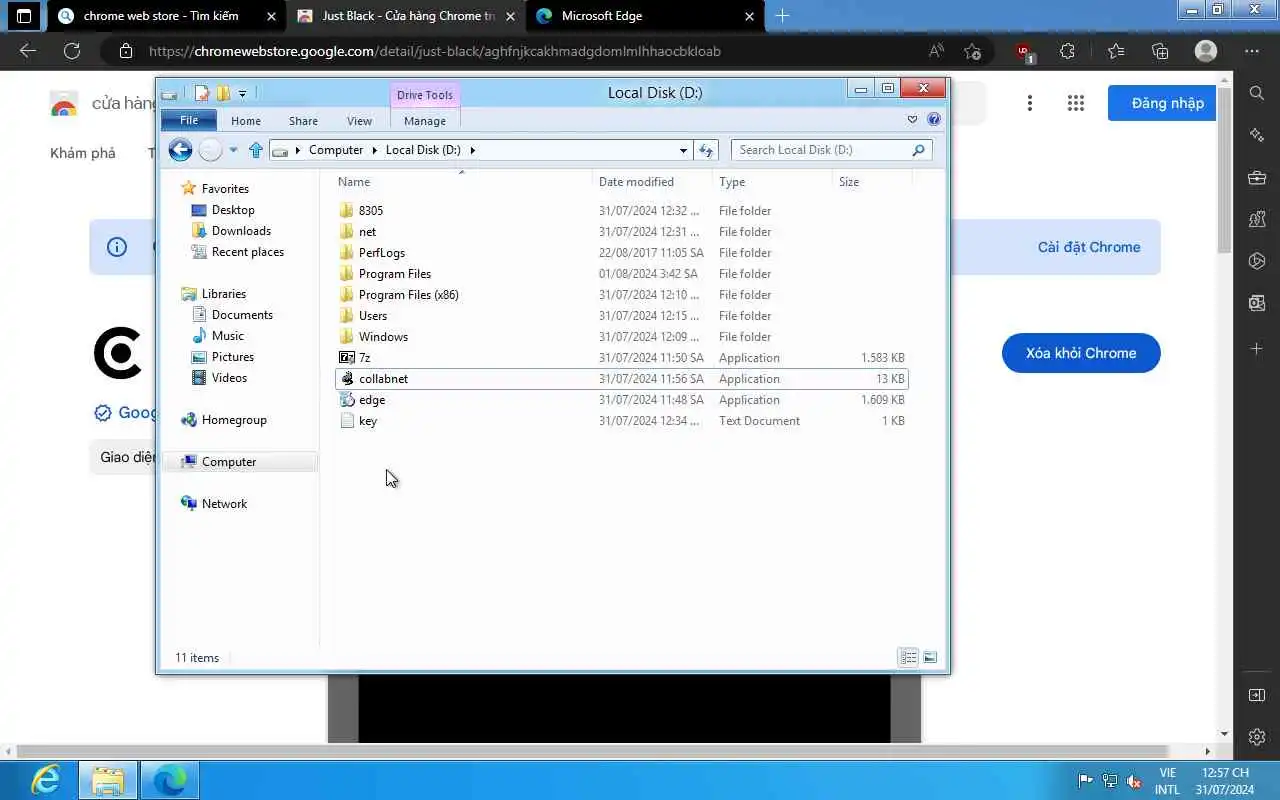
Task: Add page to favorites star icon
Action: click(972, 51)
